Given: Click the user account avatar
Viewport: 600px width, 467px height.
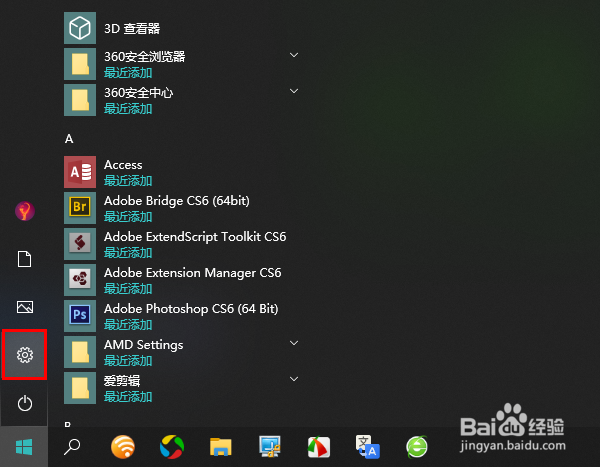Looking at the screenshot, I should (25, 211).
